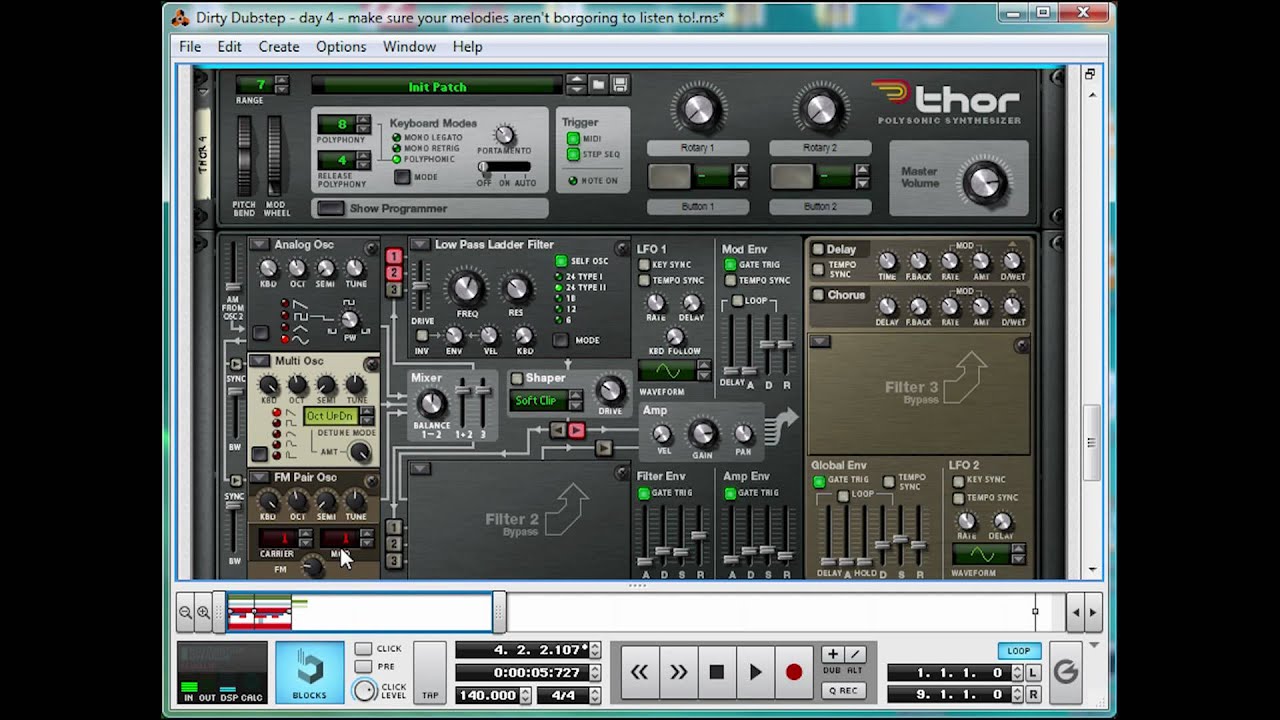
Task: Toggle the Pre count-in checkbox
Action: coord(363,667)
